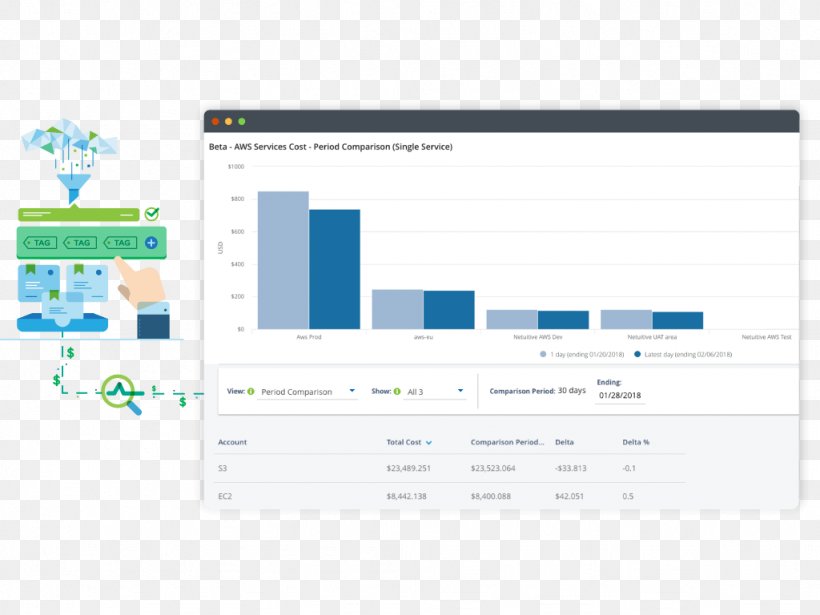Click the S3 delta percent -0.1
The height and width of the screenshot is (615, 820).
[629, 468]
